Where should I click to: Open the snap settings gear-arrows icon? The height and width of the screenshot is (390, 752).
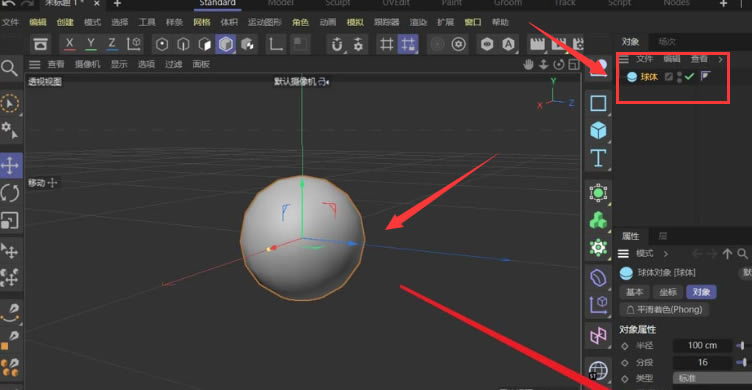(x=358, y=45)
